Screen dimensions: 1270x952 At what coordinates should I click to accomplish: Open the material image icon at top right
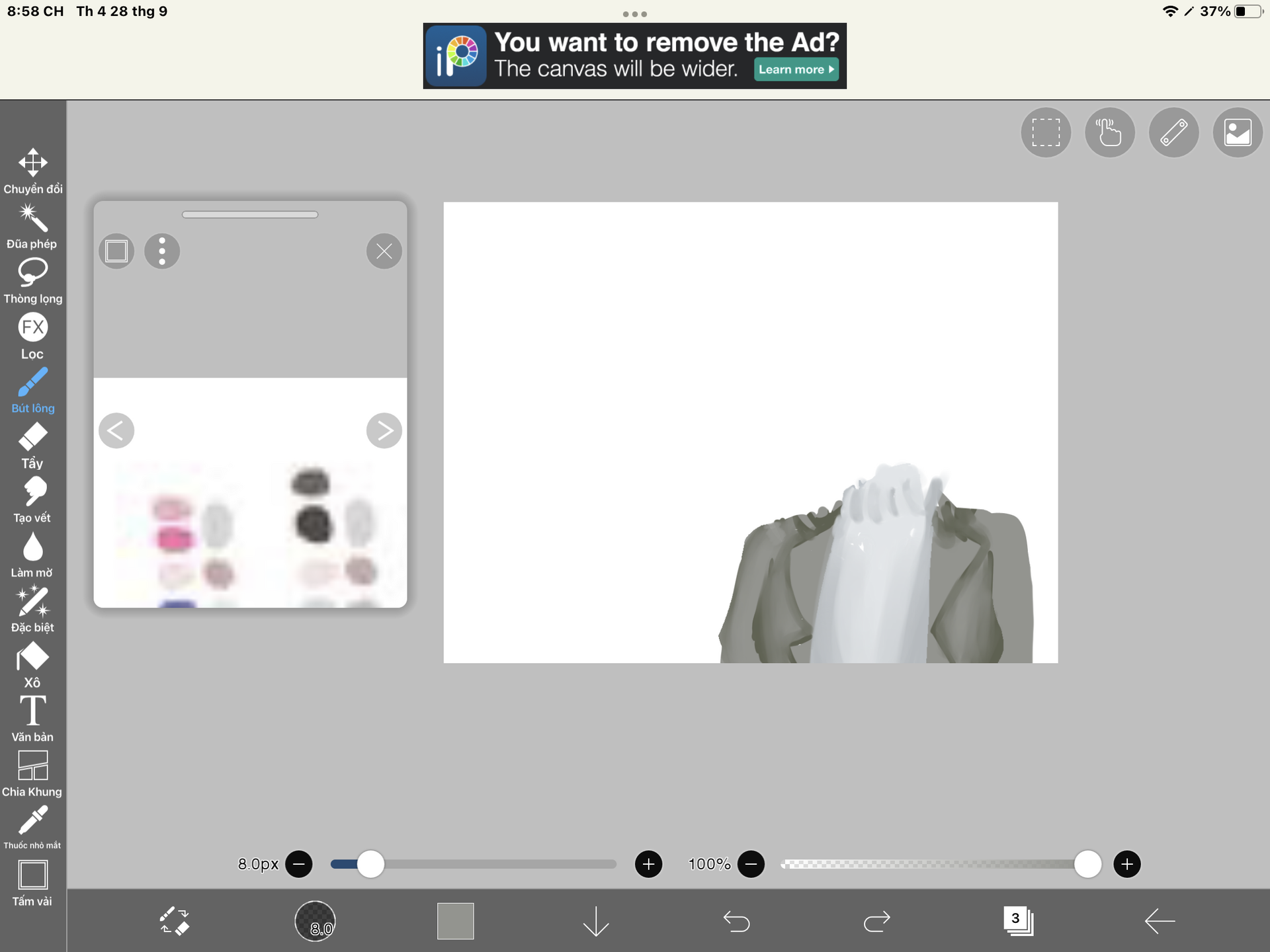(x=1238, y=132)
